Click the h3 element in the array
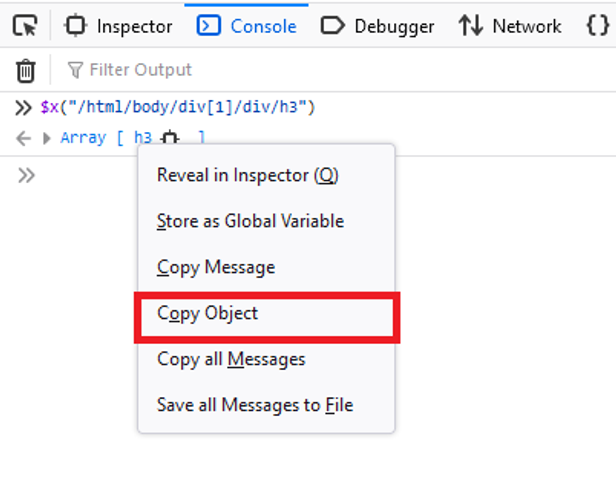Screen dimensions: 616x498 142,138
